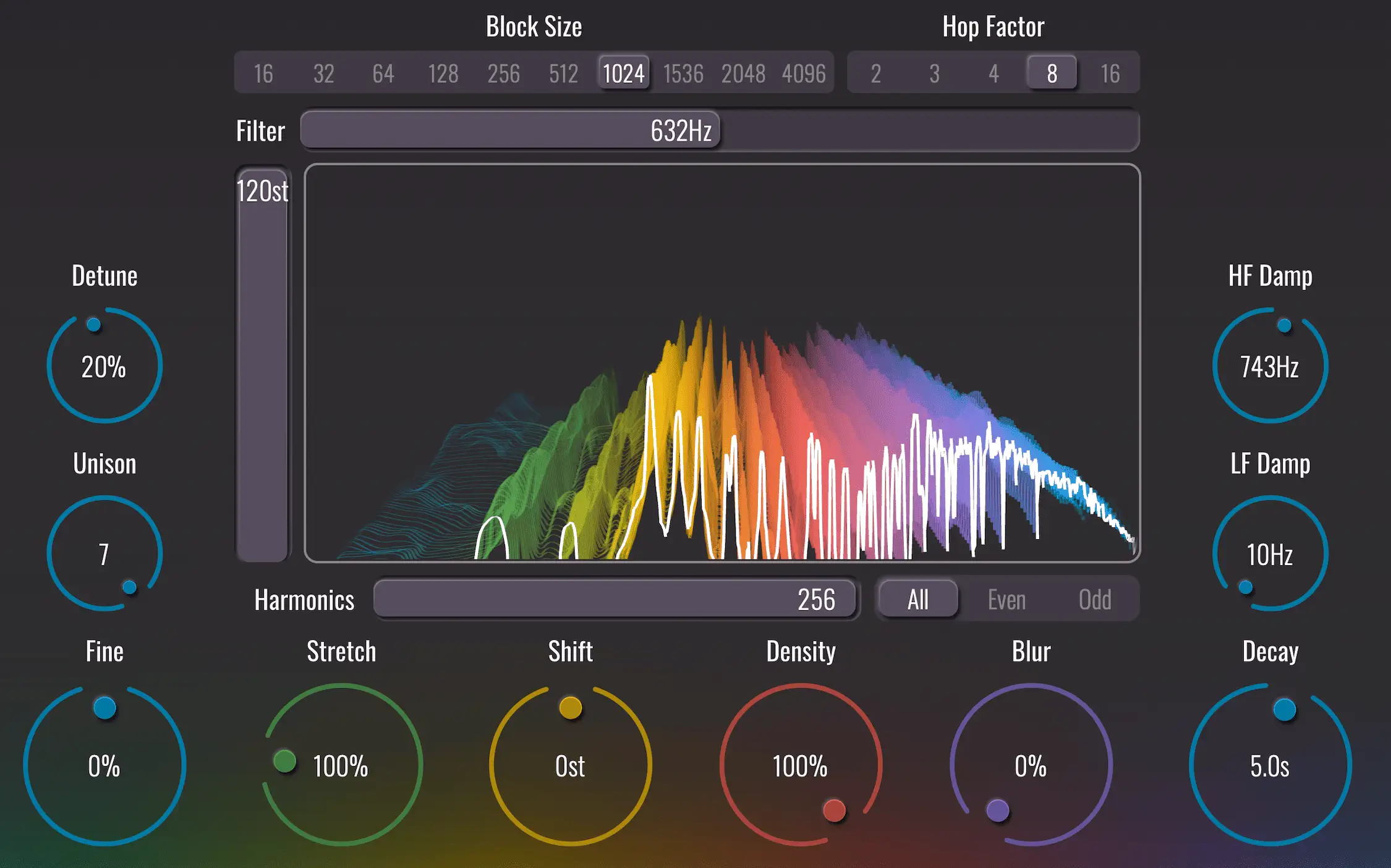Click the Stretch label
1391x868 pixels.
341,652
